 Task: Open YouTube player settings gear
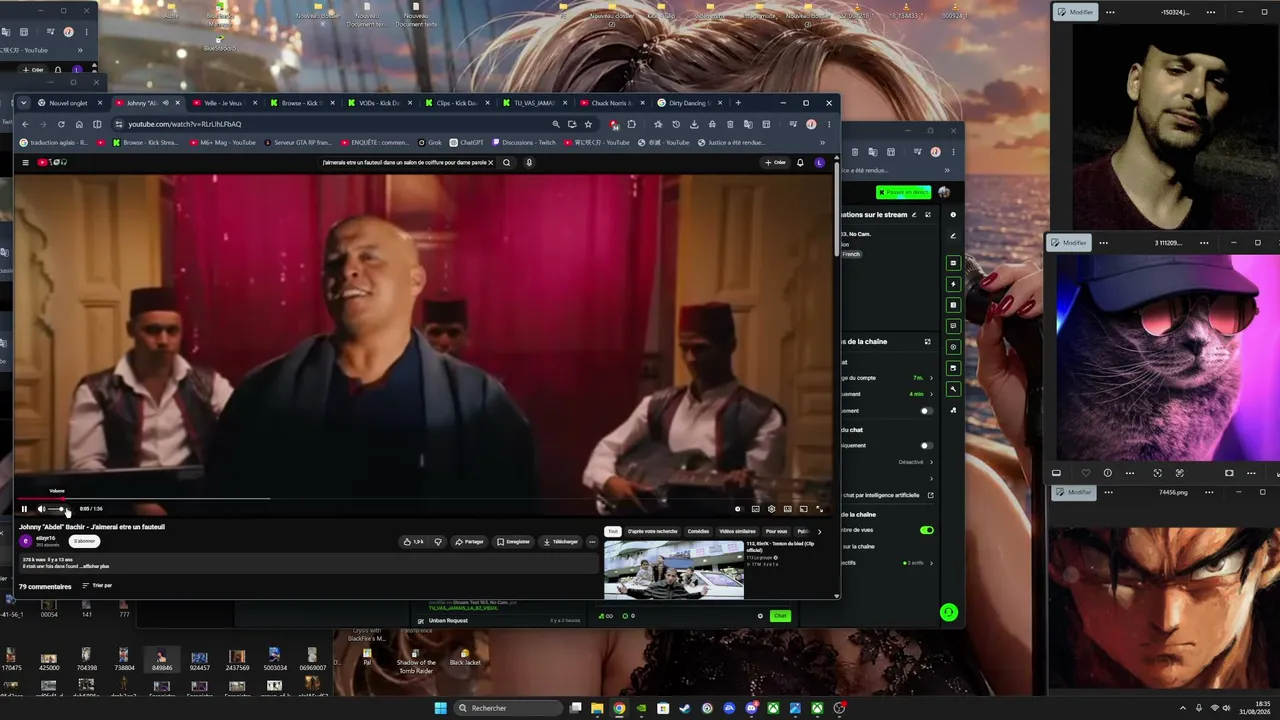pos(771,509)
